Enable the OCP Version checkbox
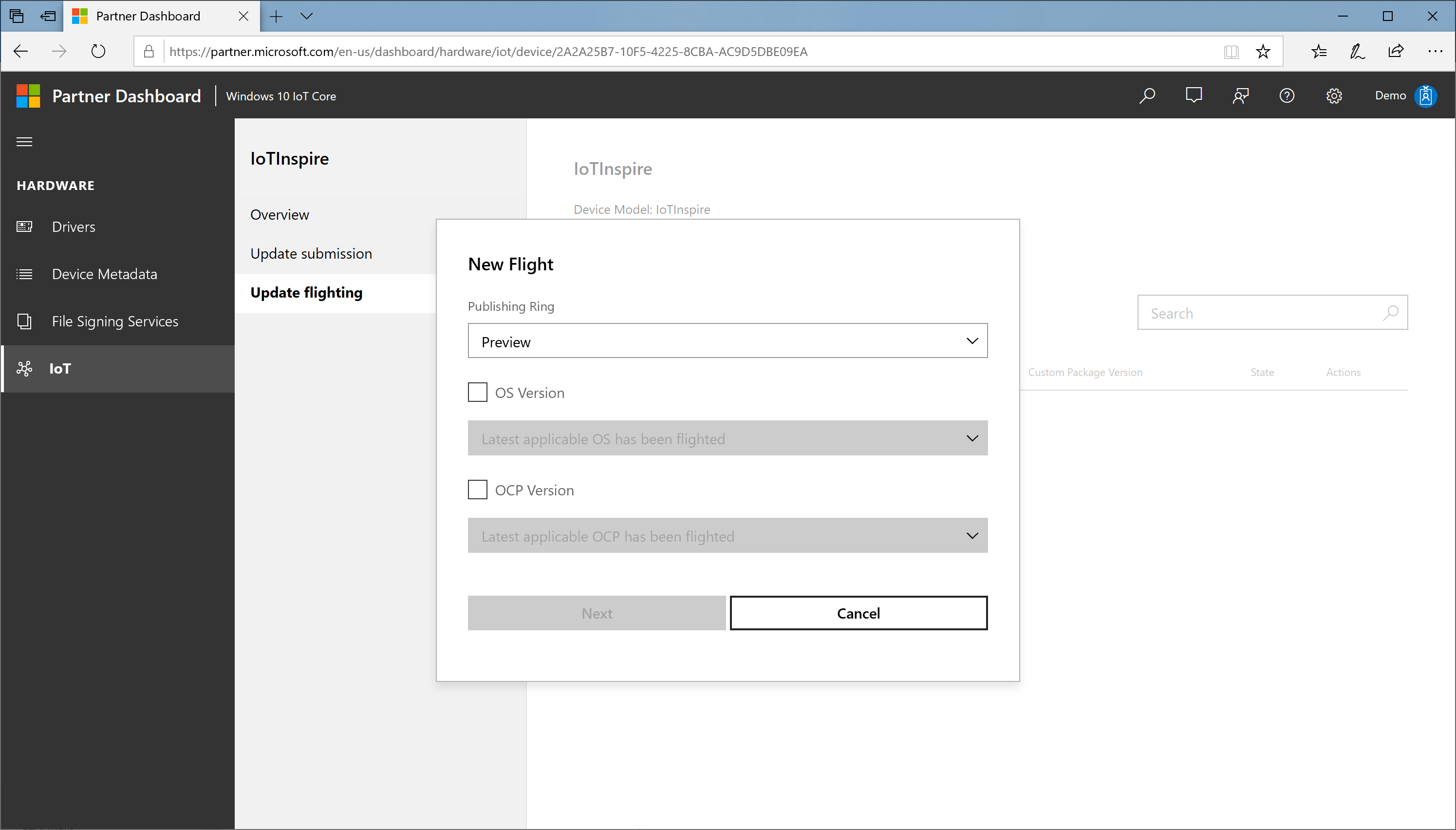 point(478,490)
